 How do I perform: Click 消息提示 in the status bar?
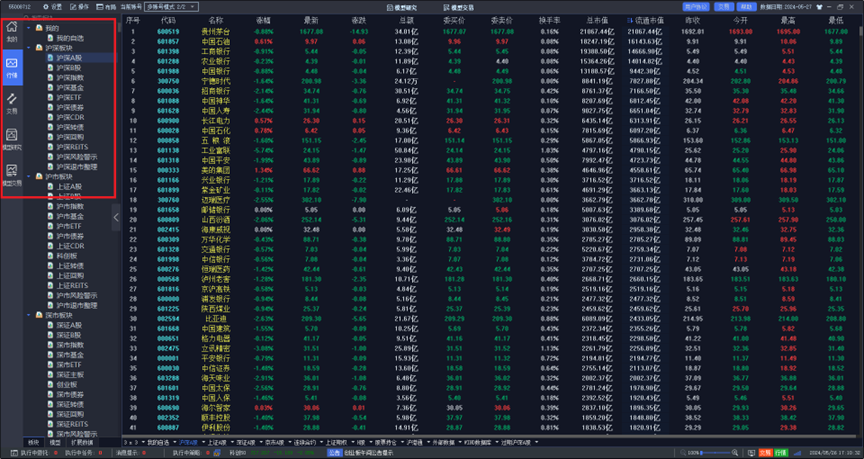point(127,452)
